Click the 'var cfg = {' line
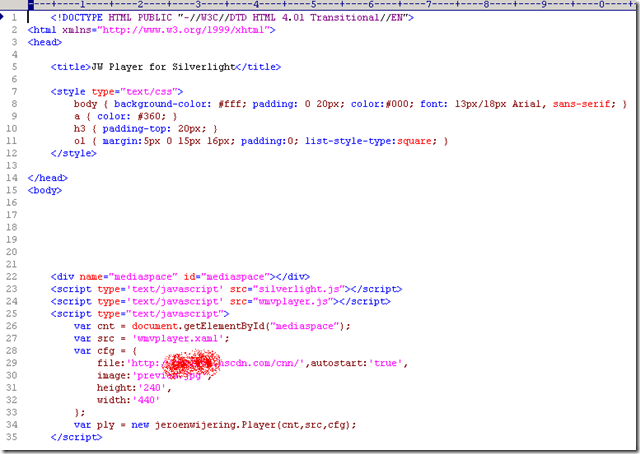Screen dimensions: 640x454 (105, 351)
